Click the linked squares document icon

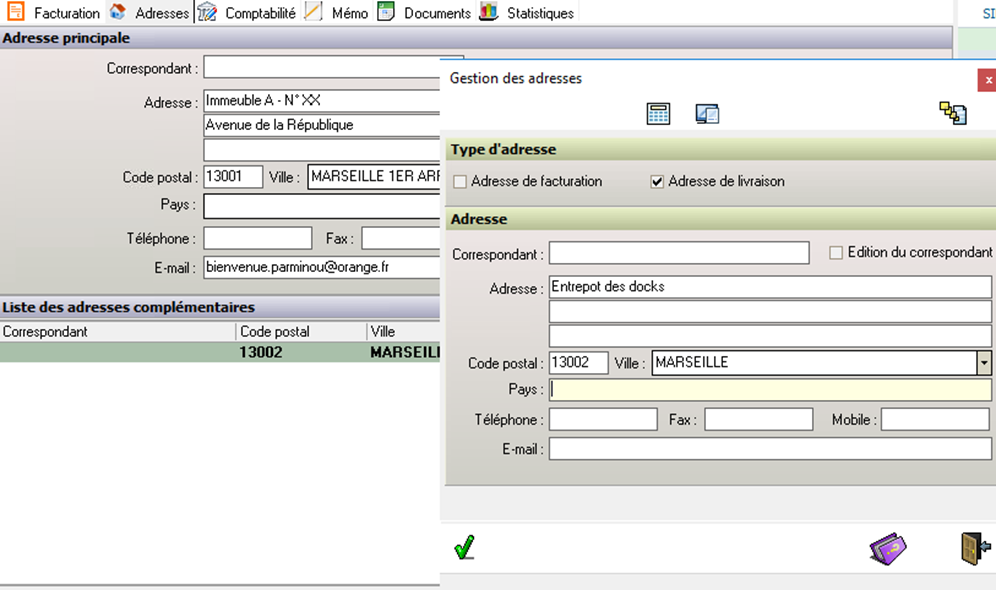(953, 113)
